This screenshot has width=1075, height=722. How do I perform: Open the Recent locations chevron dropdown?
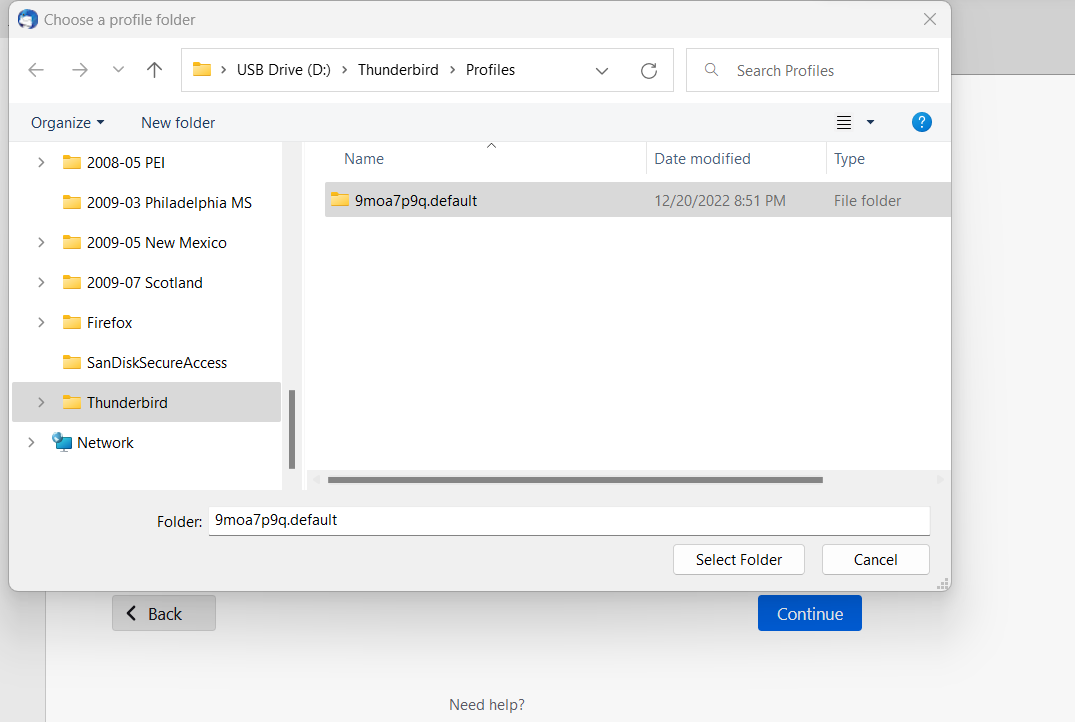[x=118, y=70]
